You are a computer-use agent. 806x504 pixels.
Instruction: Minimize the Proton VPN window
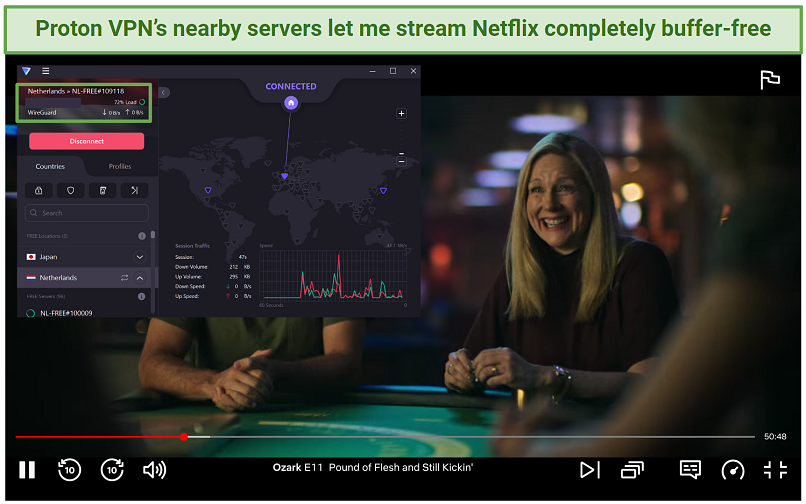click(373, 71)
